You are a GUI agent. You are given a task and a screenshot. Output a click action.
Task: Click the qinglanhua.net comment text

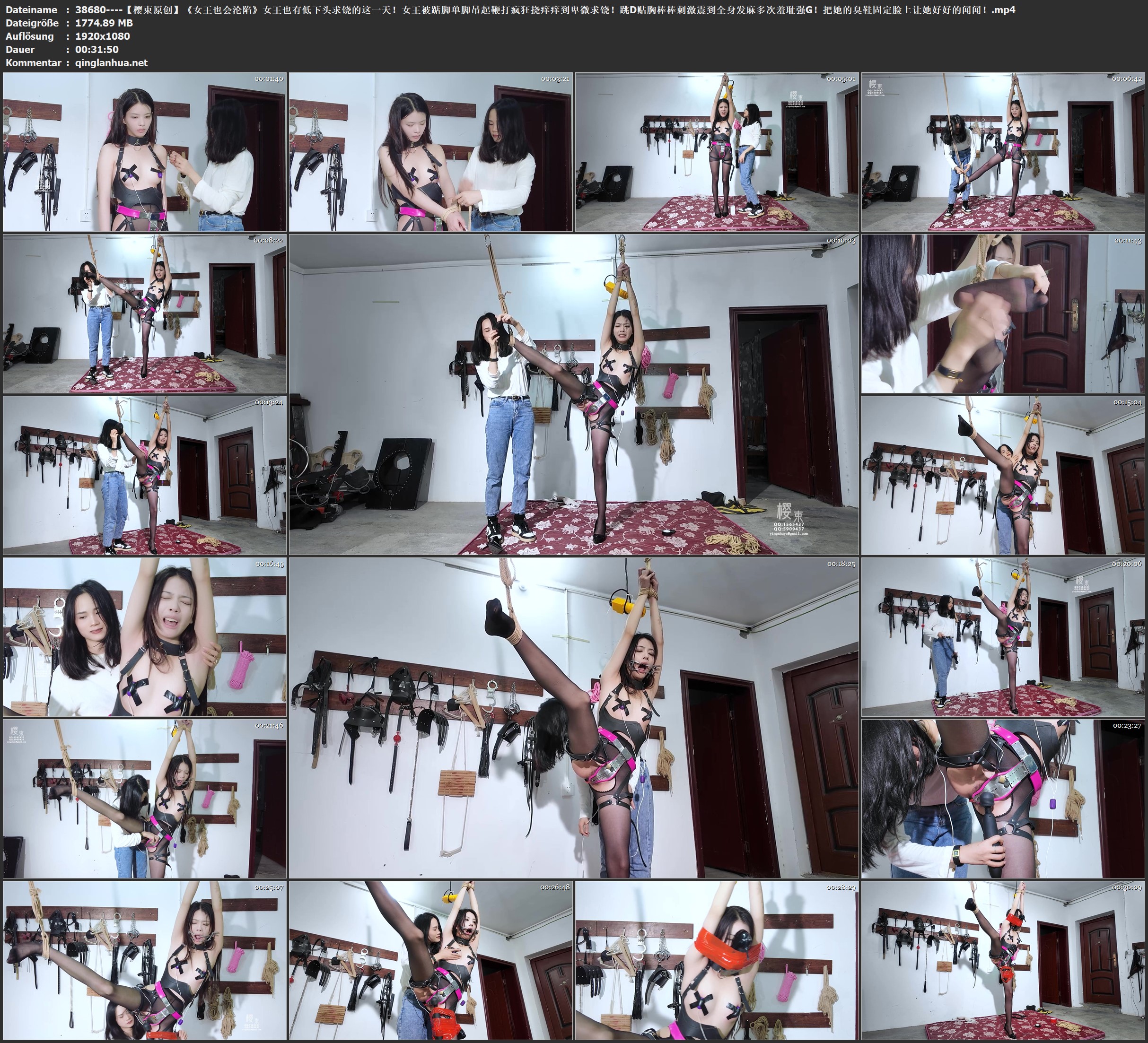point(111,63)
